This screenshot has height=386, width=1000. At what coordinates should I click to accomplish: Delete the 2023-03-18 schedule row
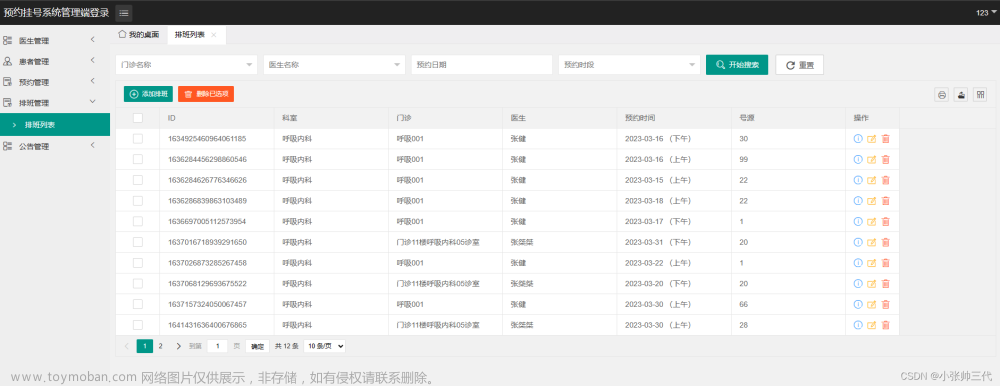pos(885,200)
